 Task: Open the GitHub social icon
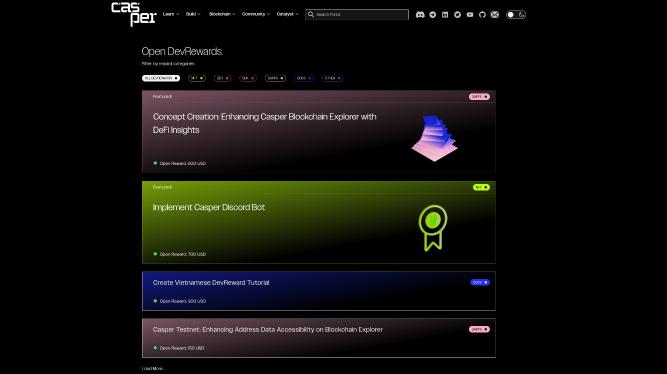[482, 14]
